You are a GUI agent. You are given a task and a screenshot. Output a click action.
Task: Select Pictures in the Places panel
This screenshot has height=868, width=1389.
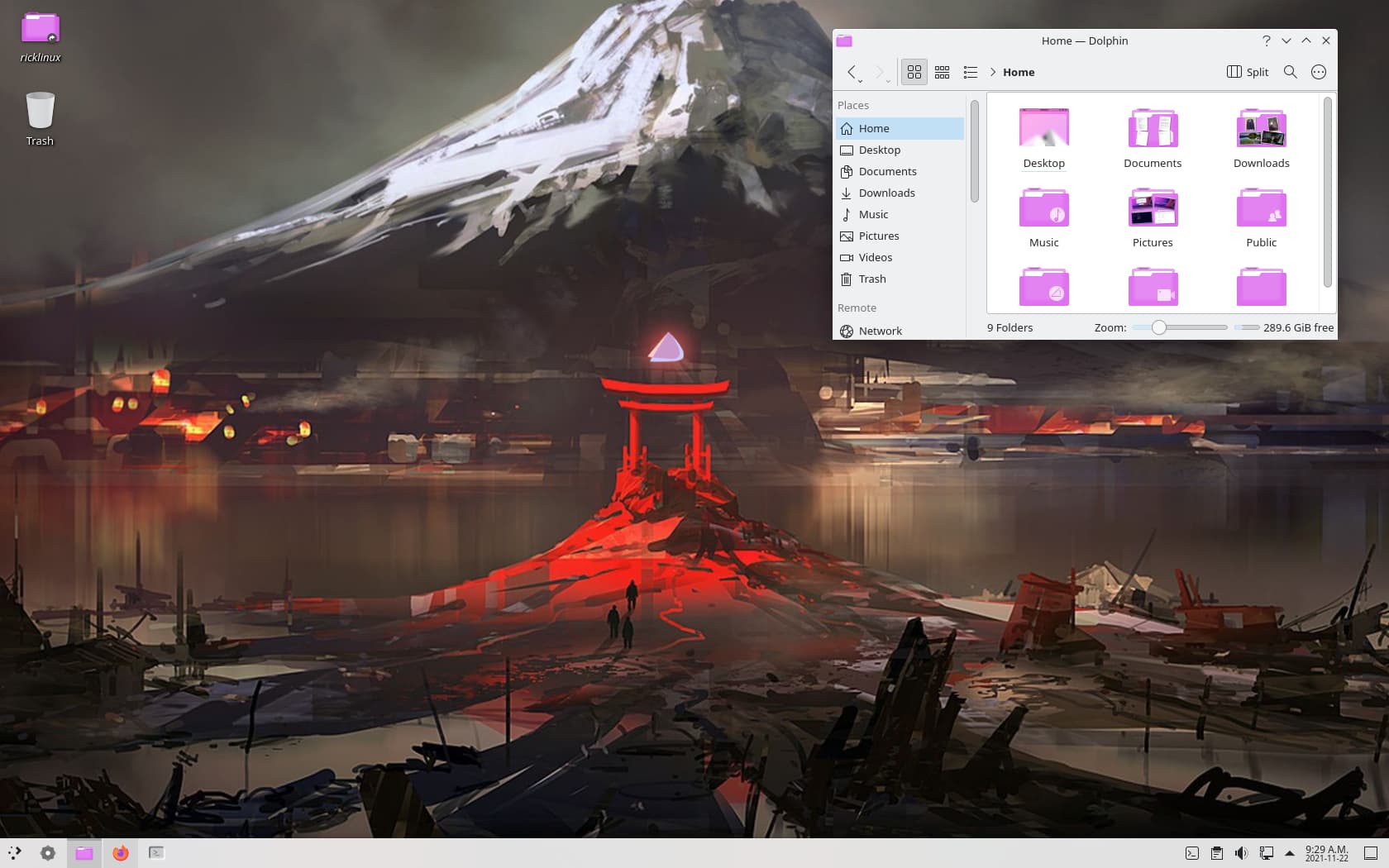coord(900,236)
